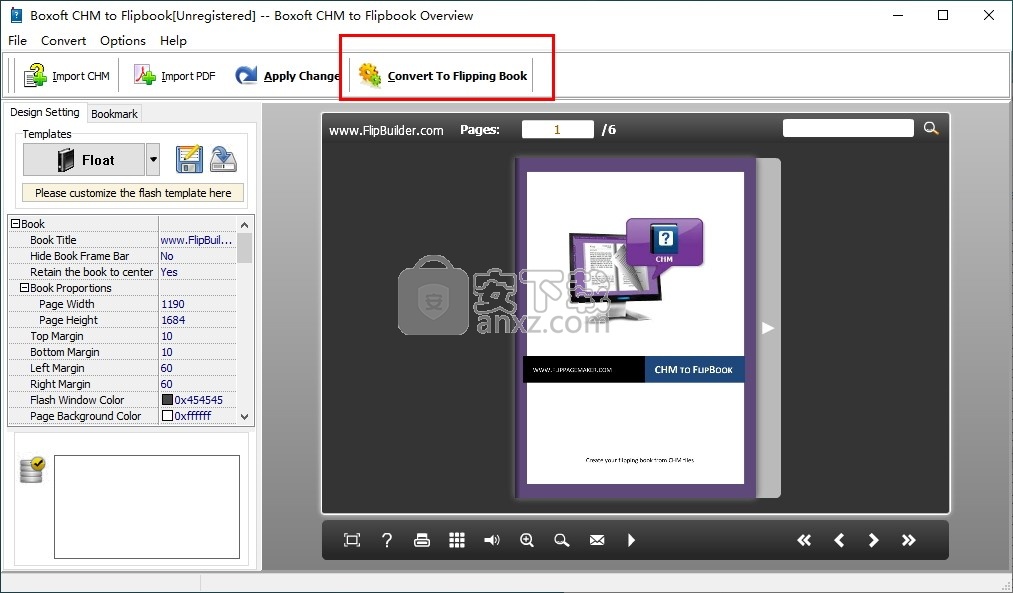Click the Flash Window Color swatch

pyautogui.click(x=167, y=400)
